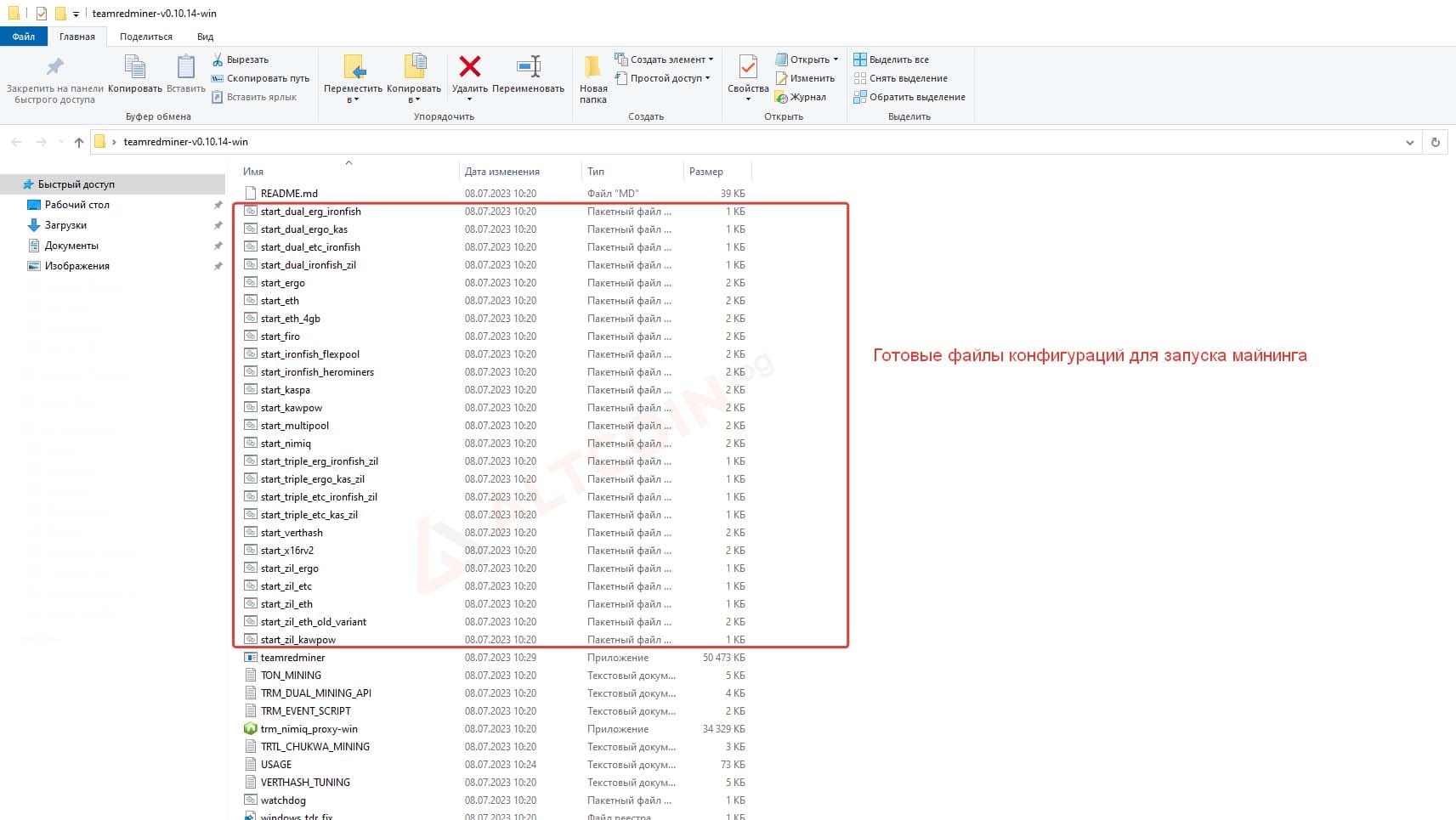Click the Переименовать icon
Image resolution: width=1456 pixels, height=820 pixels.
point(528,66)
